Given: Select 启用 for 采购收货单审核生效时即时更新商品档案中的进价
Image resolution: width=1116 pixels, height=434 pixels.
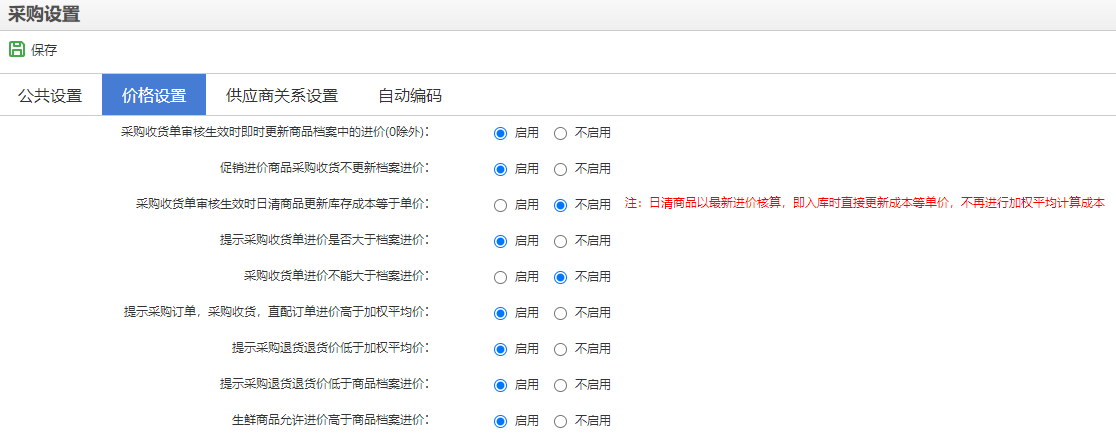Looking at the screenshot, I should [500, 133].
